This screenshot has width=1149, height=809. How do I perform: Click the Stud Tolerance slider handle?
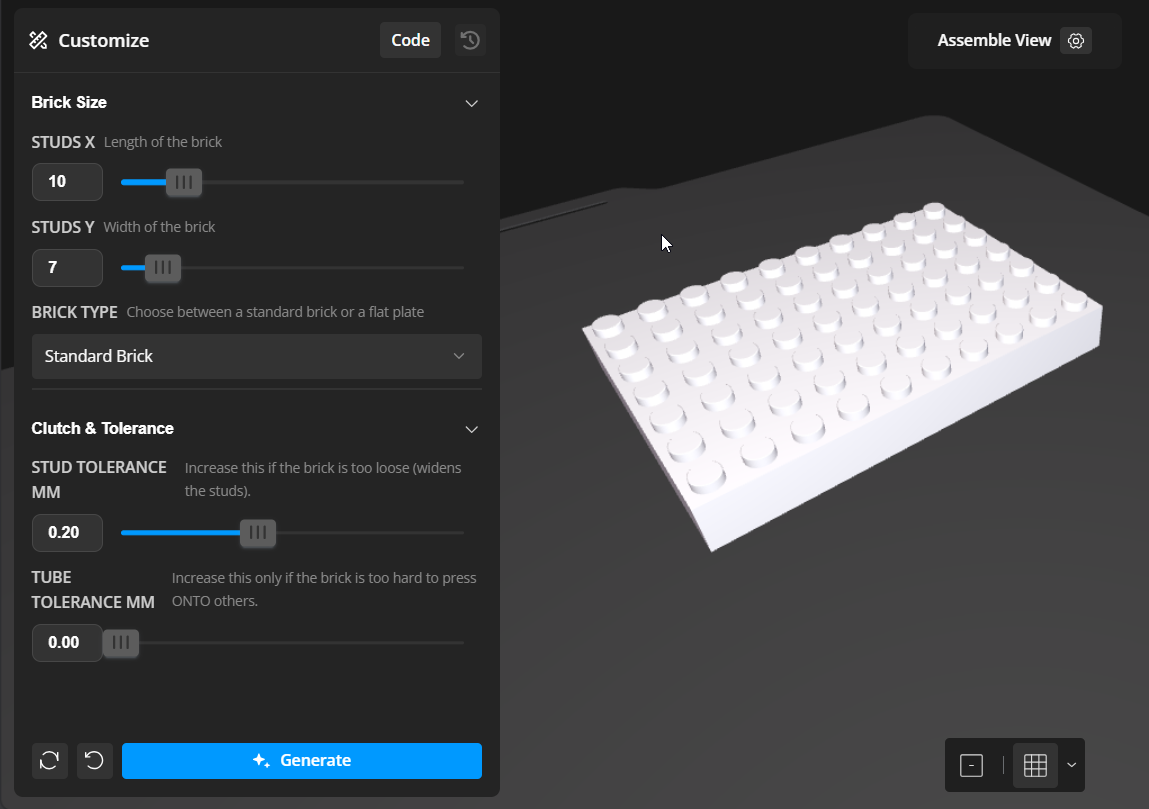pyautogui.click(x=258, y=533)
